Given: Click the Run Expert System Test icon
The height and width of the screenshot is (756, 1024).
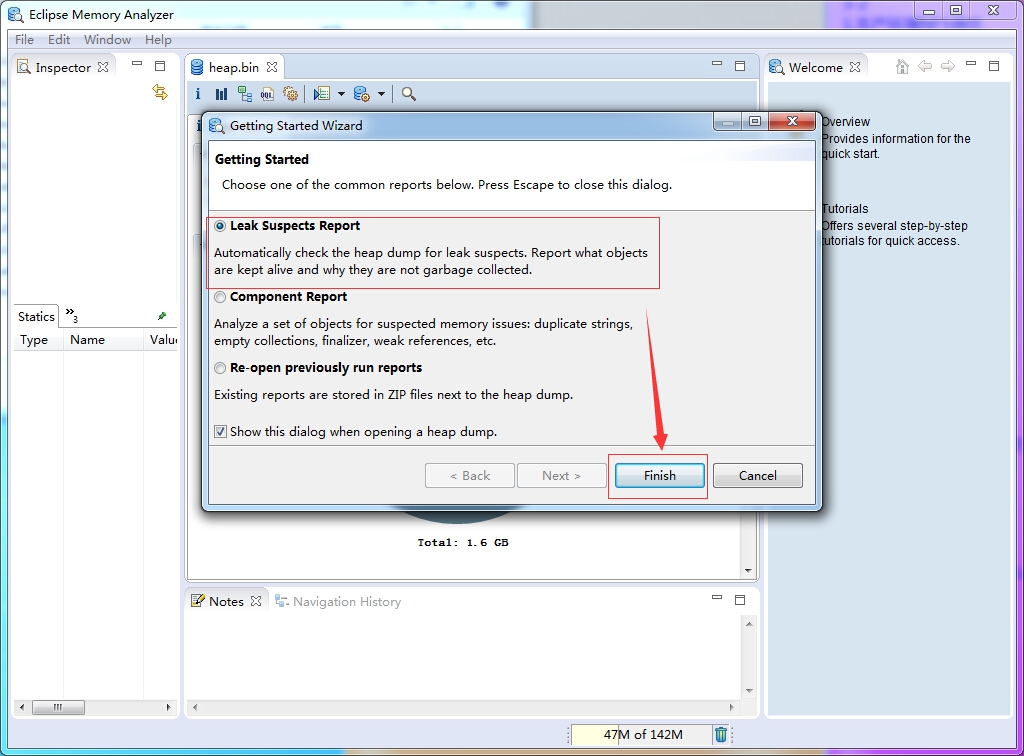Looking at the screenshot, I should 321,94.
